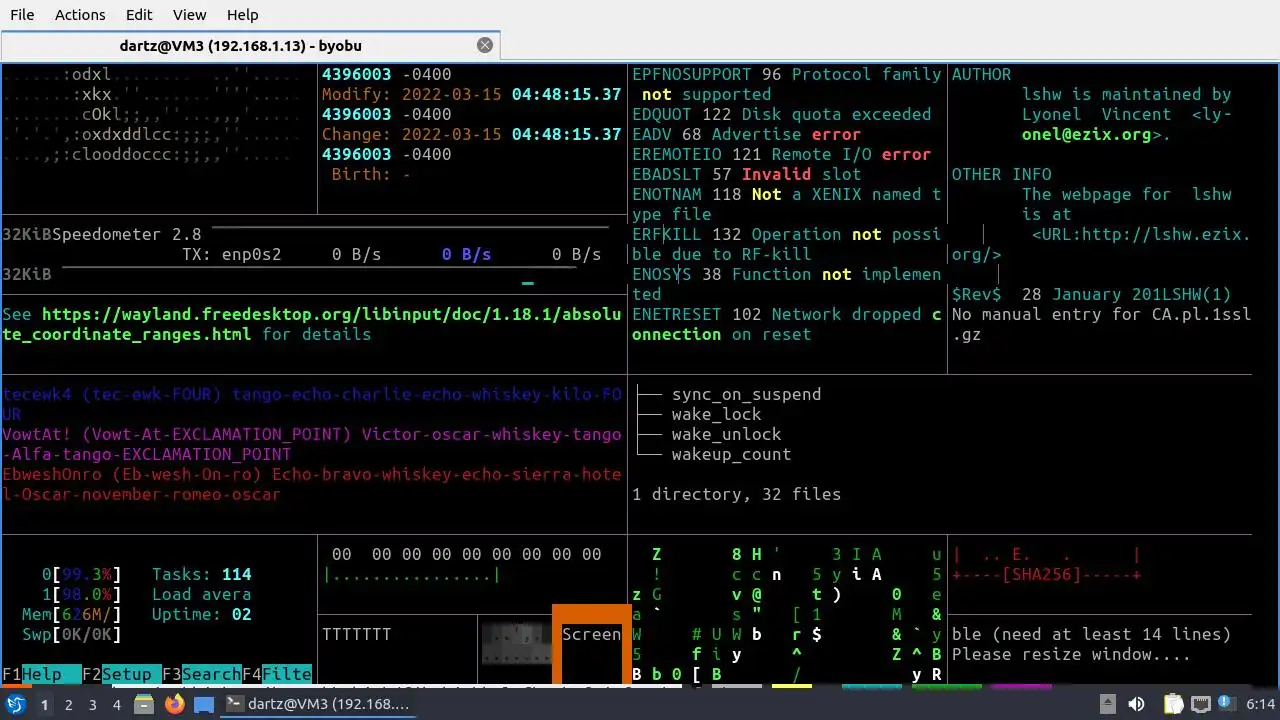This screenshot has height=720, width=1280.
Task: Click the removable media eject tray icon
Action: point(1108,704)
